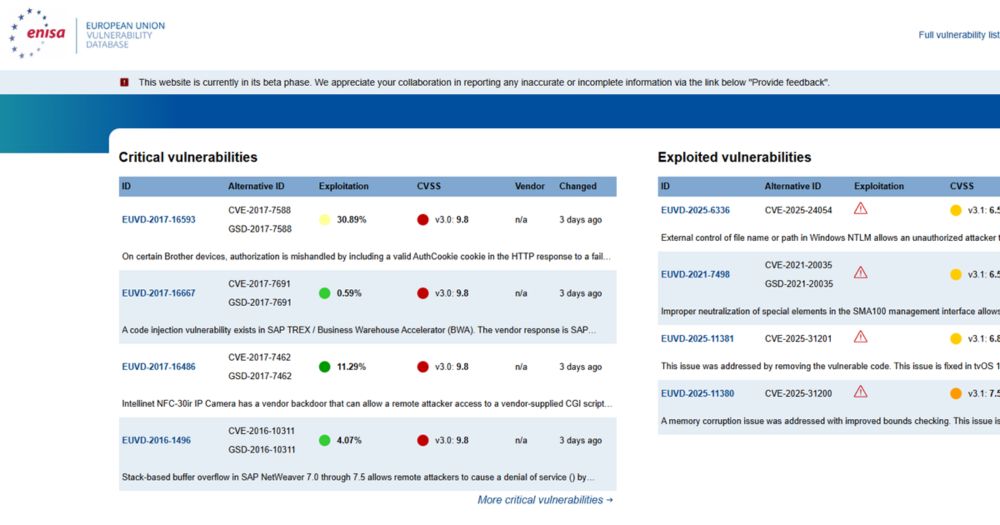Click ID header in Exploited vulnerabilities table
Screen dimensions: 1000x525
point(665,186)
